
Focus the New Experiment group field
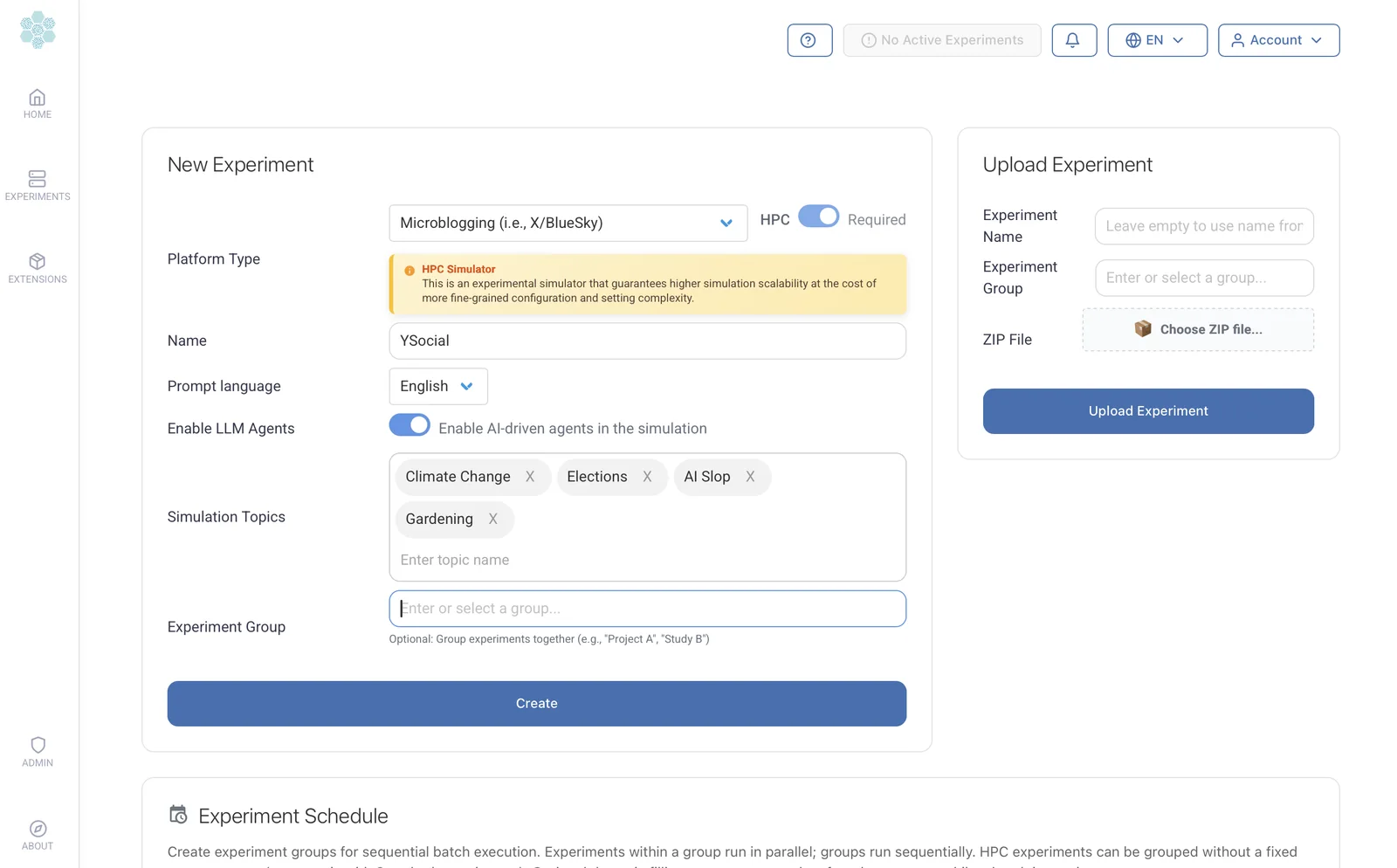648,609
